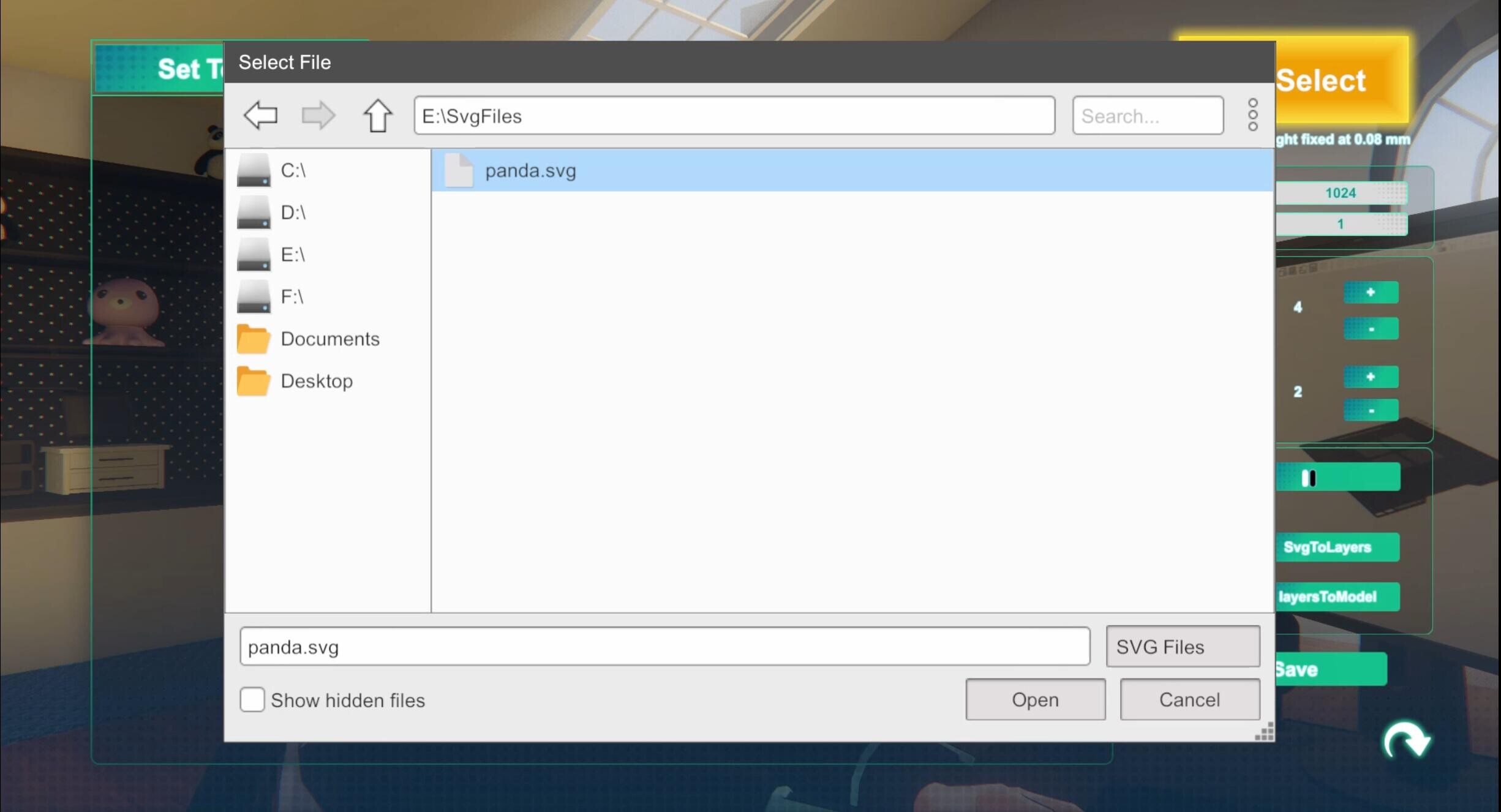Viewport: 1501px width, 812px height.
Task: Click the back navigation arrow
Action: tap(260, 115)
